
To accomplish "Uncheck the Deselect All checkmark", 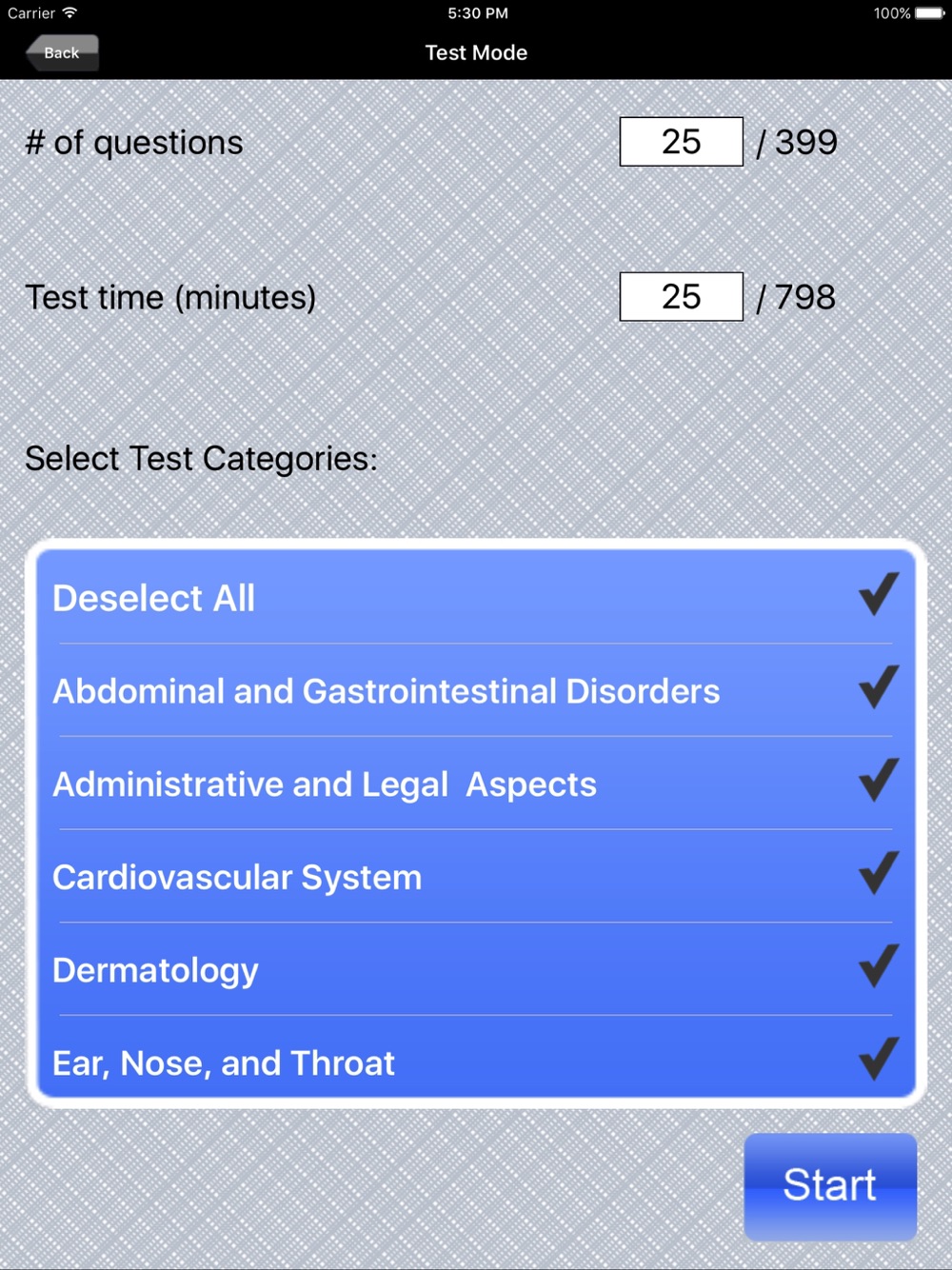I will [x=878, y=595].
